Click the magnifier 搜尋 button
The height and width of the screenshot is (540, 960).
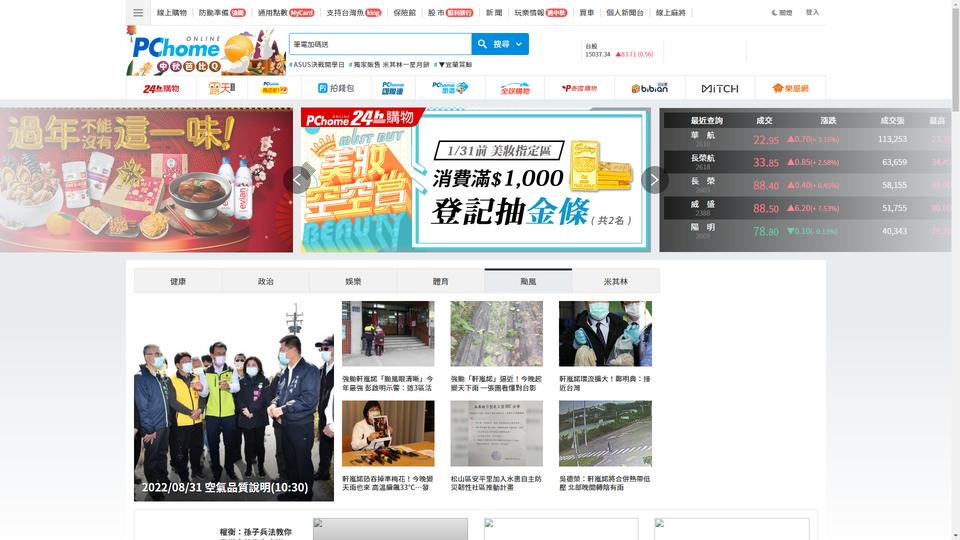(x=493, y=44)
